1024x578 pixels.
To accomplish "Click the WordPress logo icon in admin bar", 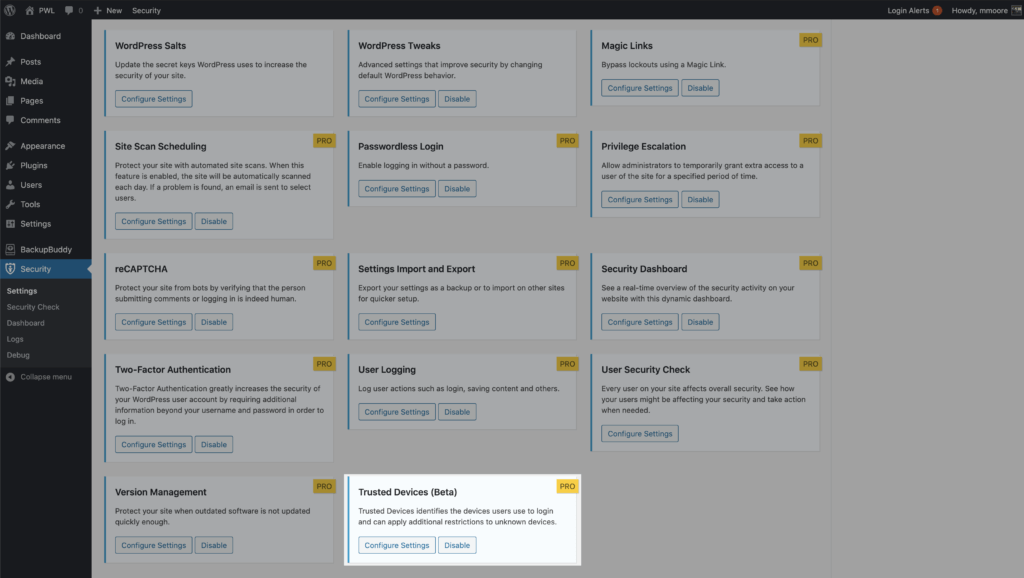I will [x=10, y=10].
